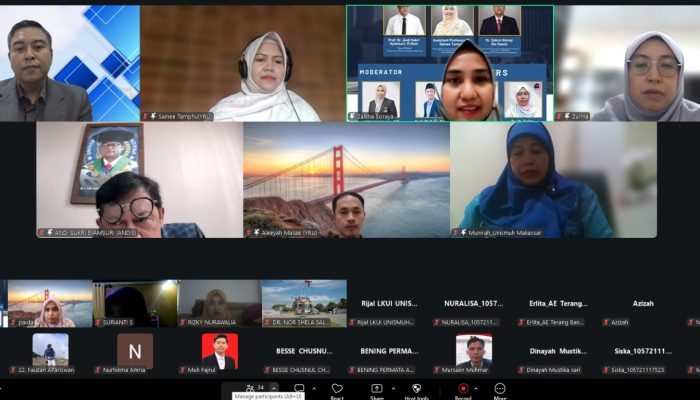Viewport: 700px width, 400px height.
Task: Click 'Siska_105721117523' name label
Action: [x=638, y=370]
